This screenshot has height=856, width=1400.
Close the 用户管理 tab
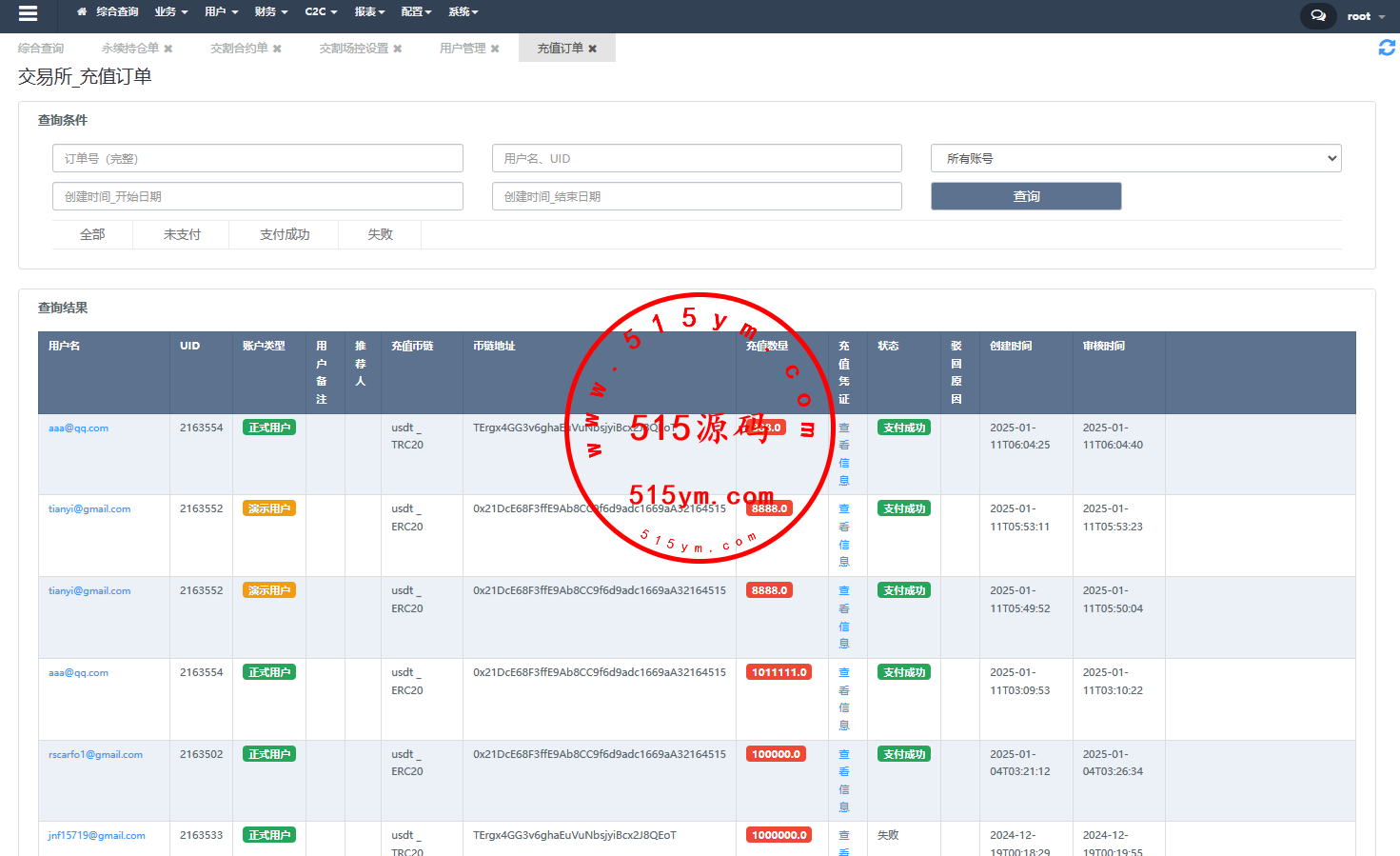[x=495, y=49]
